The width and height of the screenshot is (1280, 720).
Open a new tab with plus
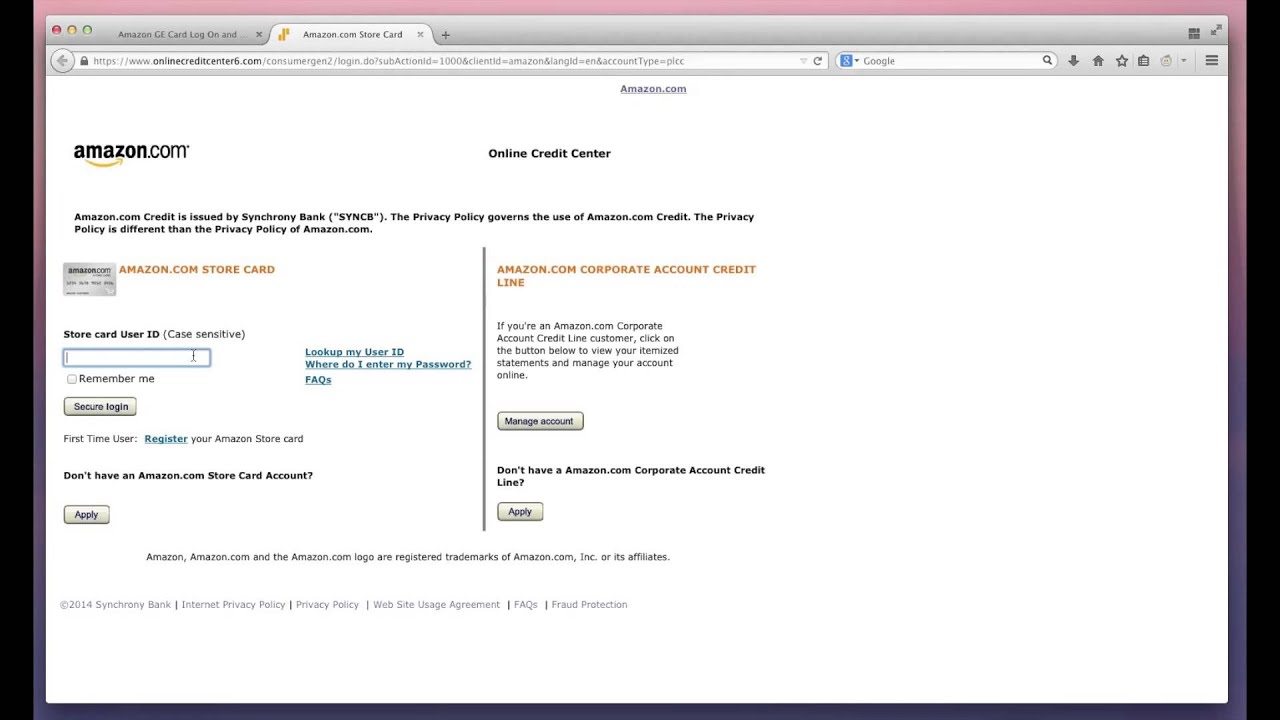click(445, 35)
